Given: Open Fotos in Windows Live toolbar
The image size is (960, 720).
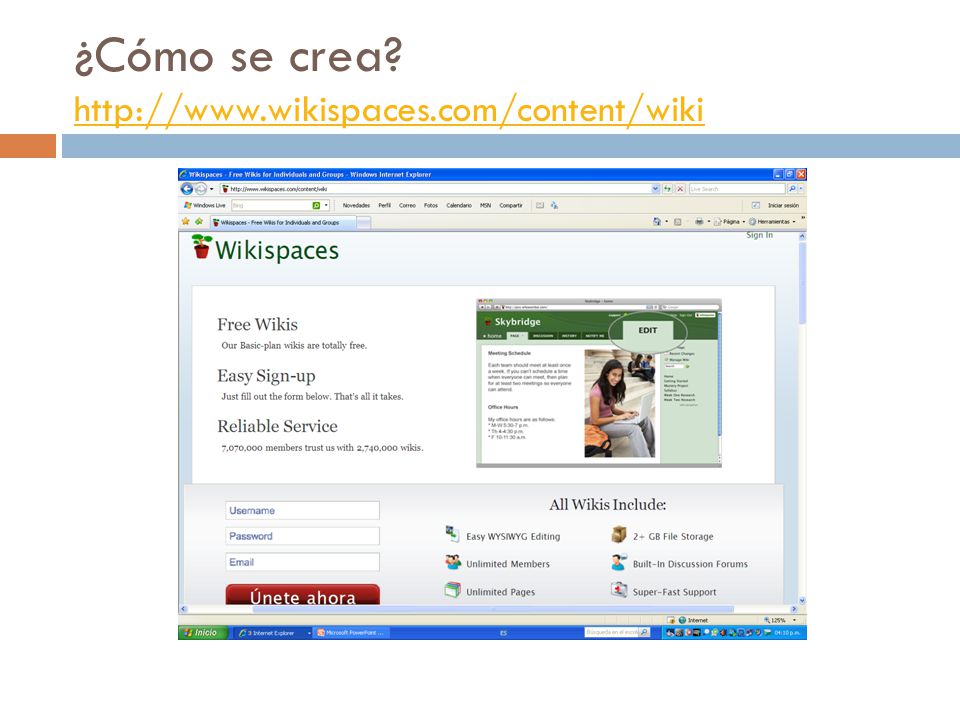Looking at the screenshot, I should 431,206.
